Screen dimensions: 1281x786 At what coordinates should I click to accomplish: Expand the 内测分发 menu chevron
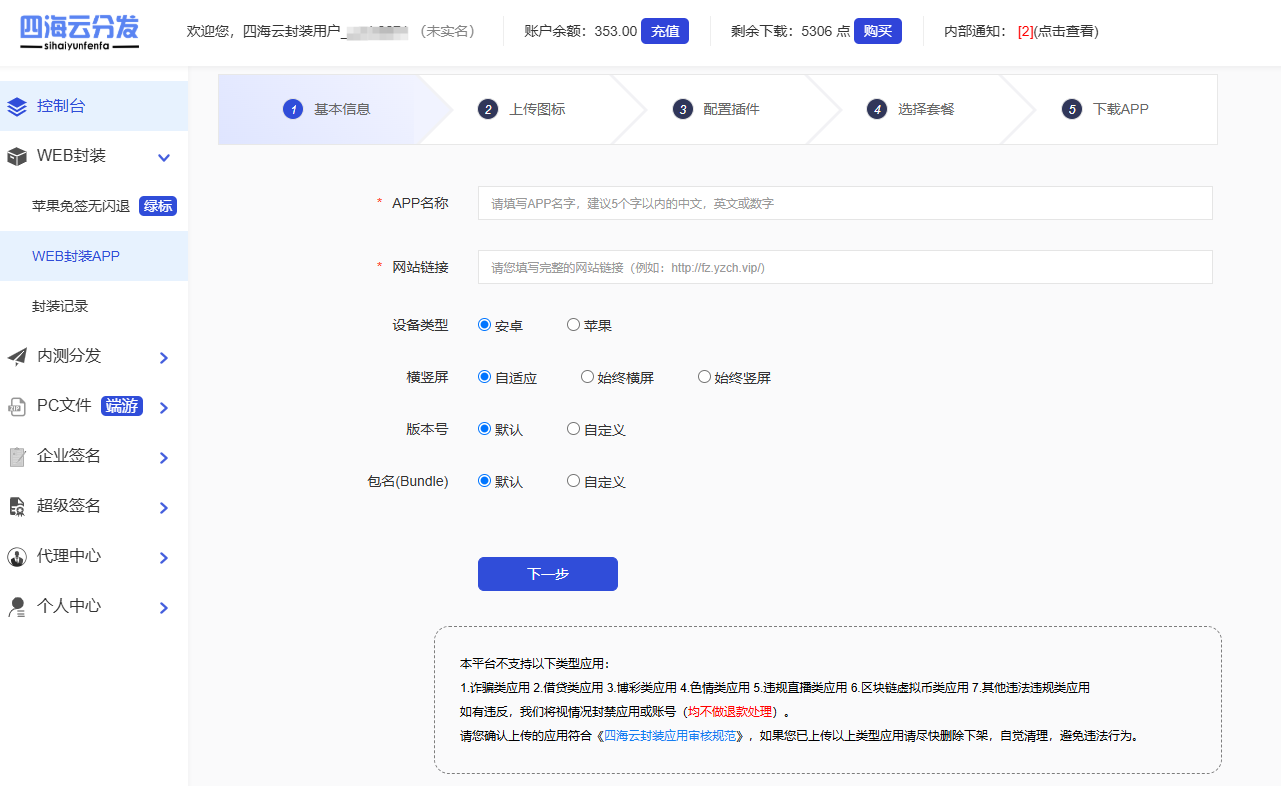pos(164,357)
